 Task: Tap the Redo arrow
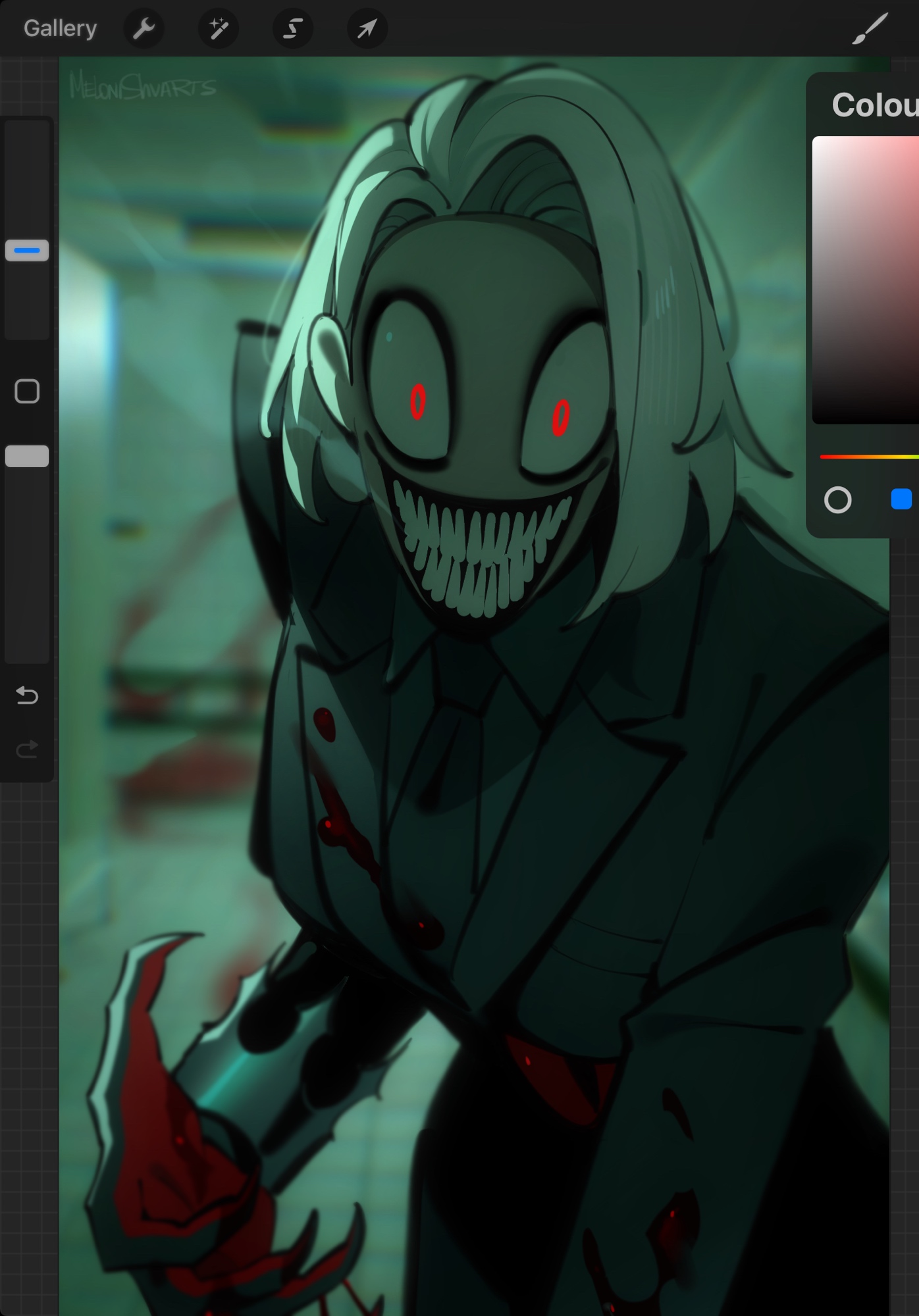(27, 749)
